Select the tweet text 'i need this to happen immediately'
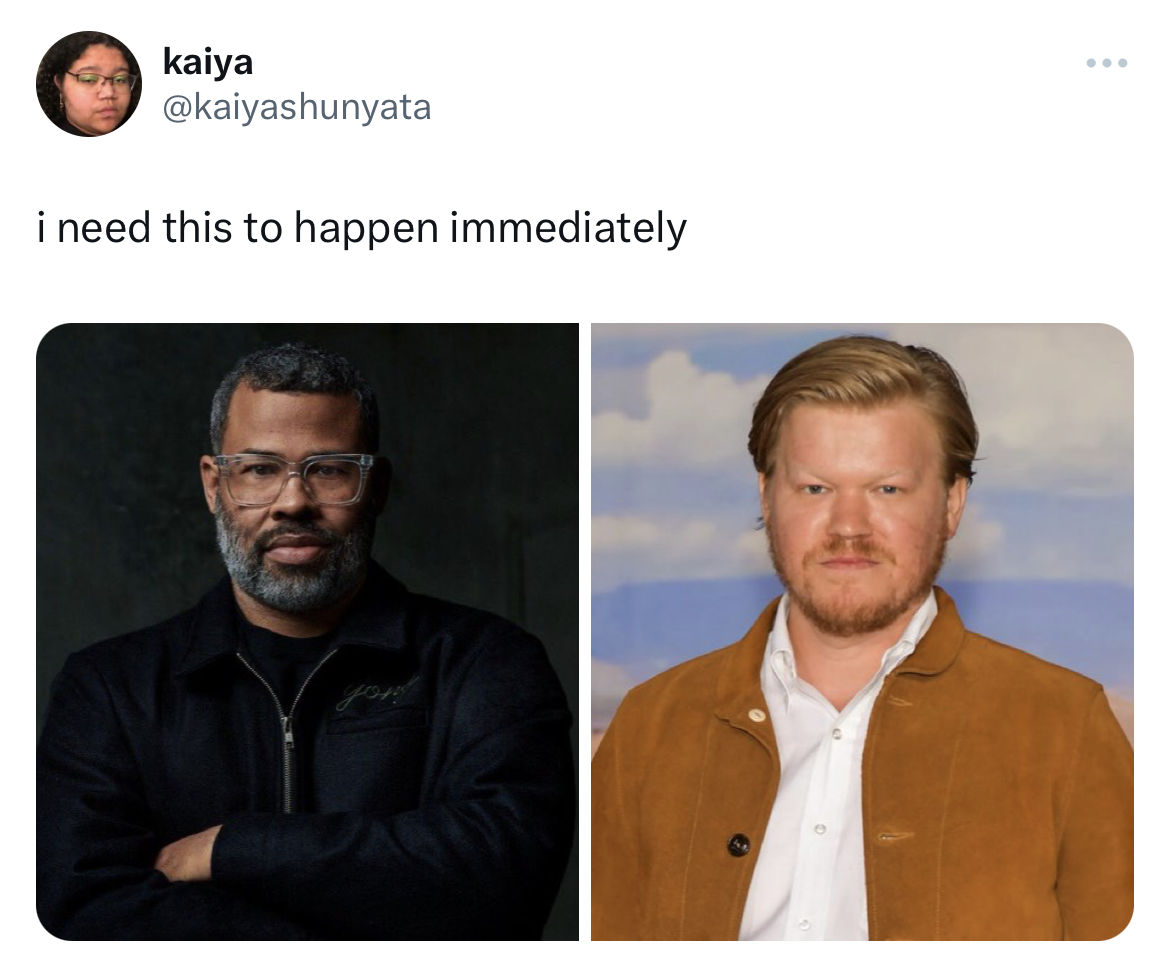This screenshot has height=970, width=1170. coord(362,228)
